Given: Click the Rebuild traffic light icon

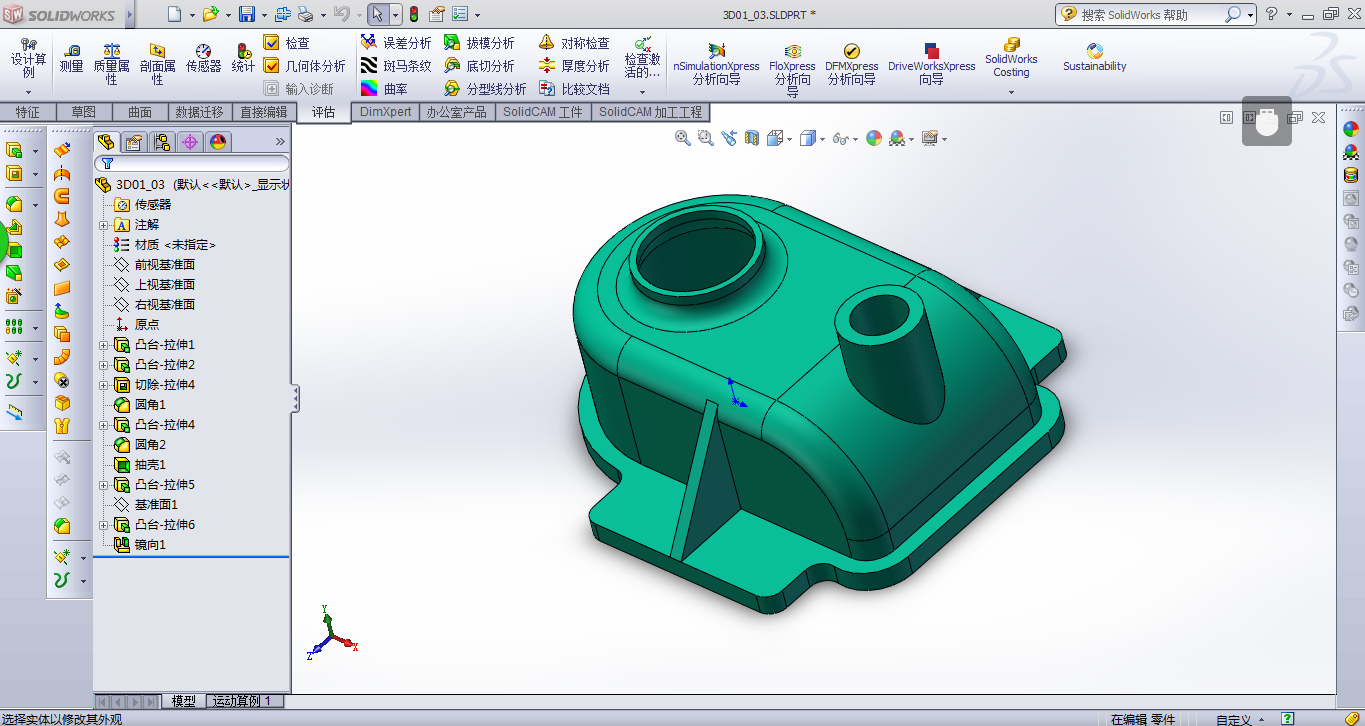Looking at the screenshot, I should 413,15.
